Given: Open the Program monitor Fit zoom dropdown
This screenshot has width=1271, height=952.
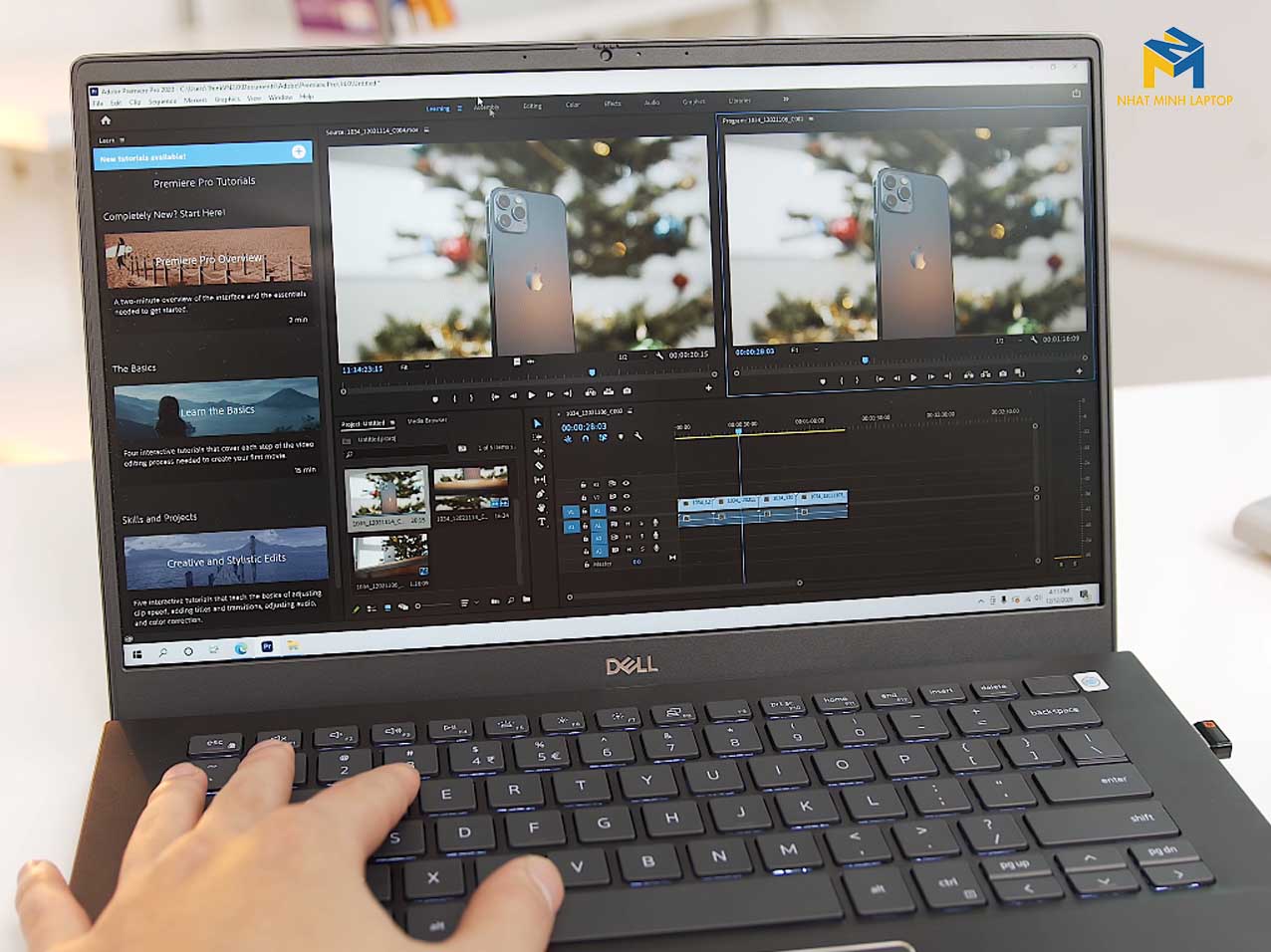Looking at the screenshot, I should tap(805, 351).
